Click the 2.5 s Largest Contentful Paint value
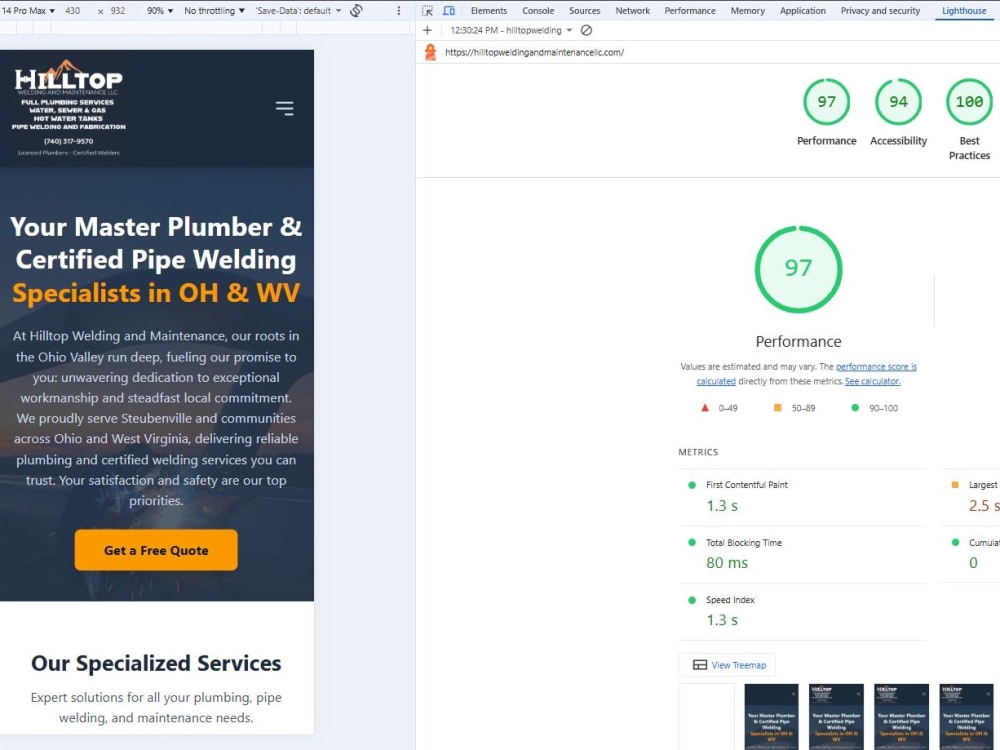The width and height of the screenshot is (1000, 750). [984, 506]
